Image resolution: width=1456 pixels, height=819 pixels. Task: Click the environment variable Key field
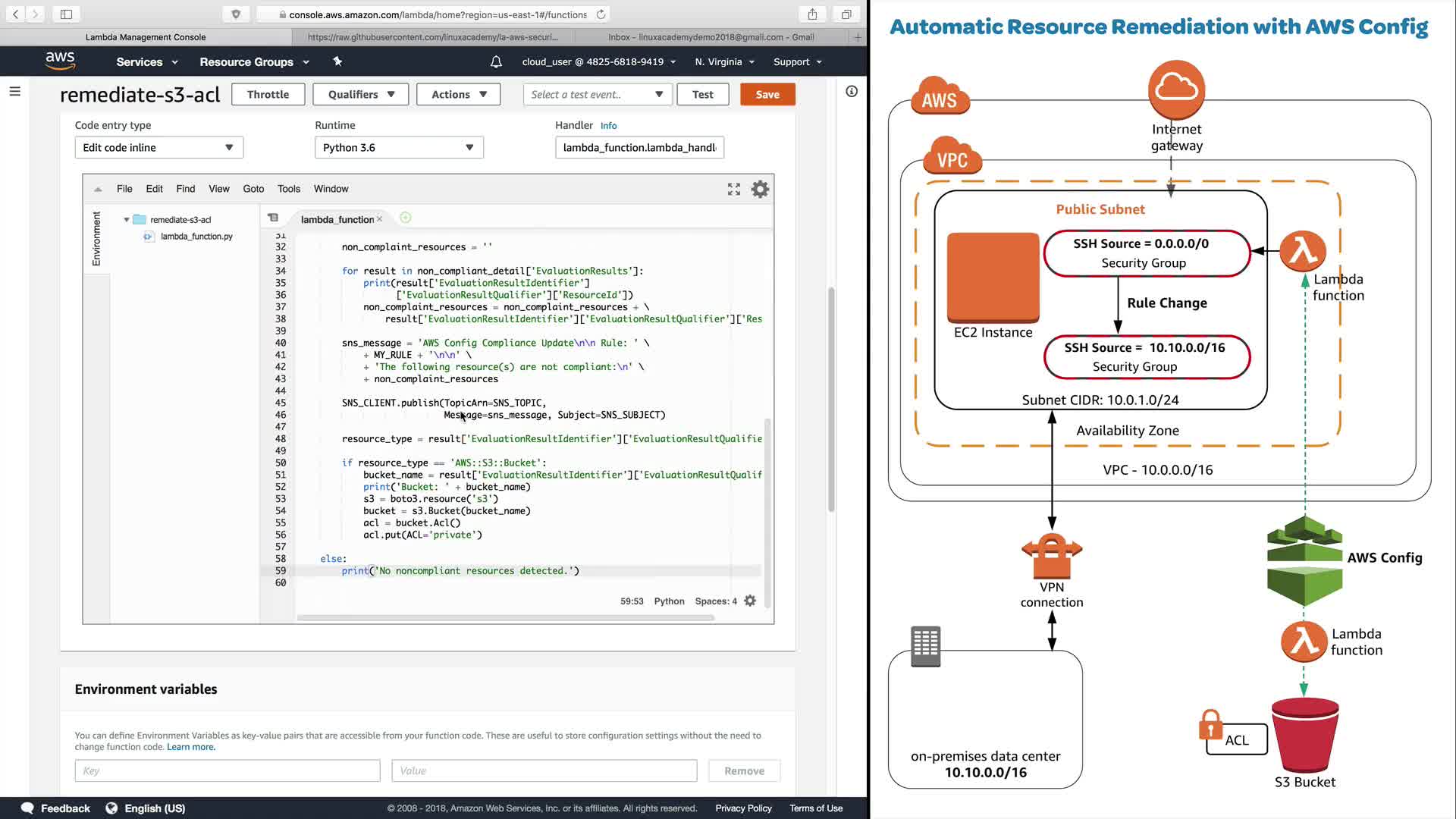(227, 771)
